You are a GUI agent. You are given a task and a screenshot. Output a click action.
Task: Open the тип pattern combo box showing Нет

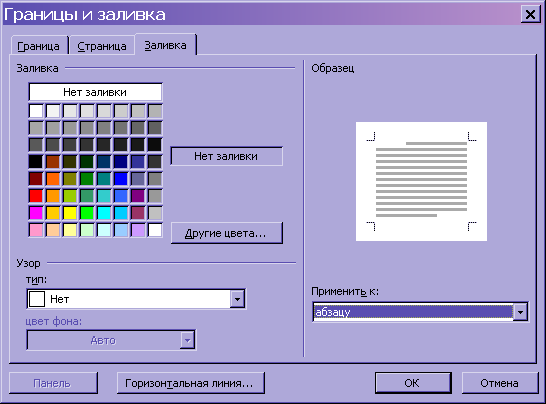pos(136,299)
